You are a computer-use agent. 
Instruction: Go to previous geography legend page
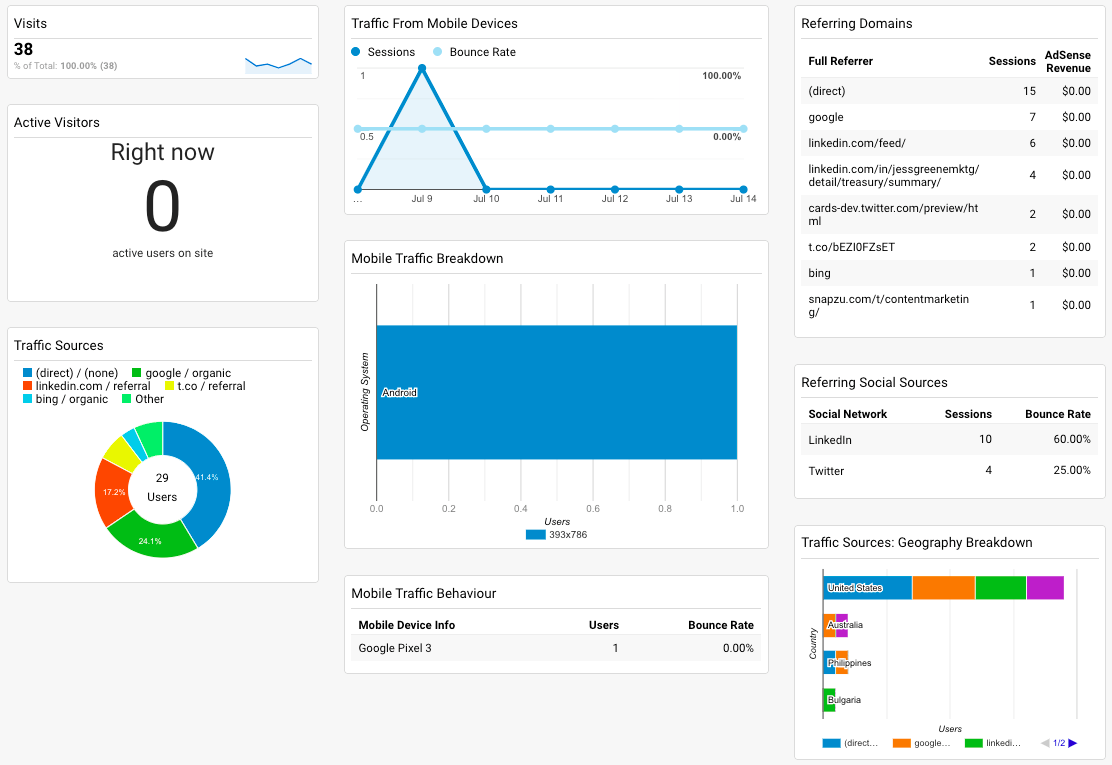click(x=1045, y=743)
